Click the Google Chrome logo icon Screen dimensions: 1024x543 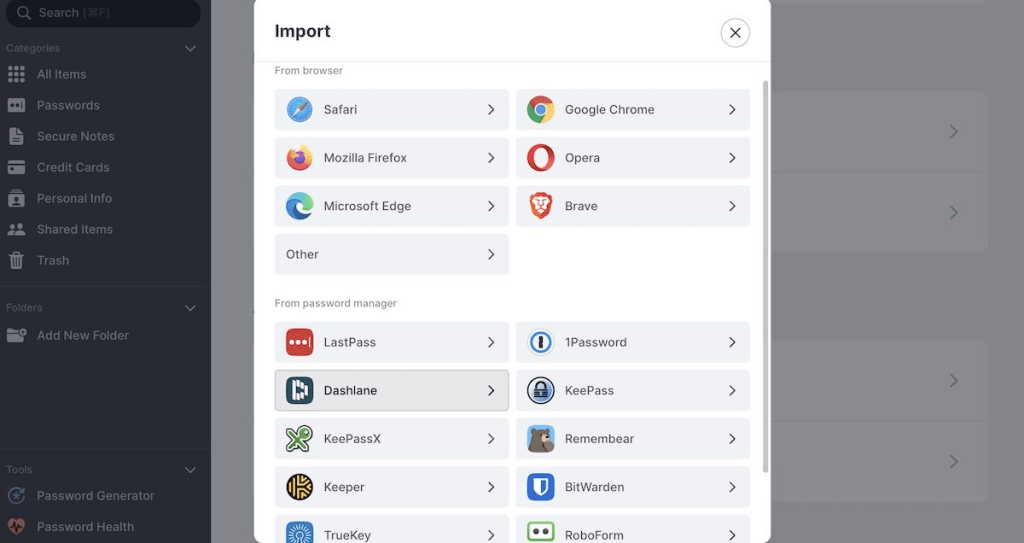tap(541, 110)
